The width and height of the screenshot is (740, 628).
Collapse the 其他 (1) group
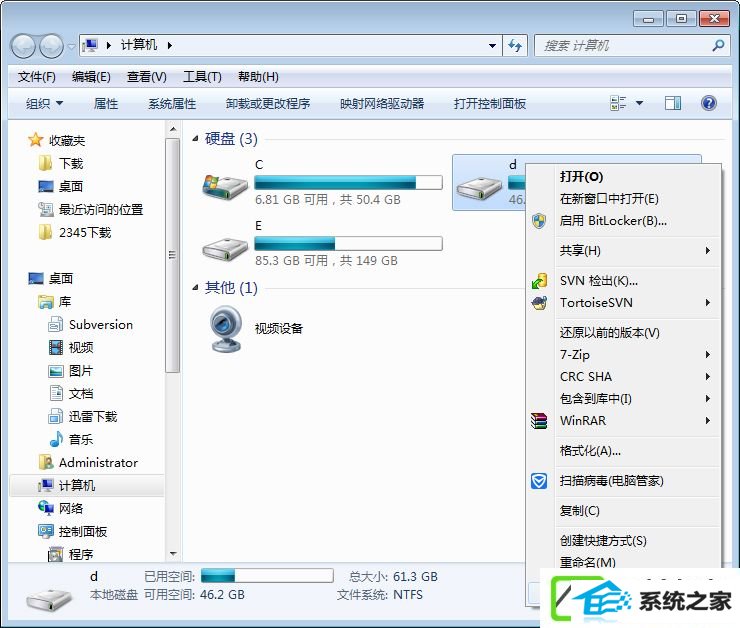tap(195, 287)
